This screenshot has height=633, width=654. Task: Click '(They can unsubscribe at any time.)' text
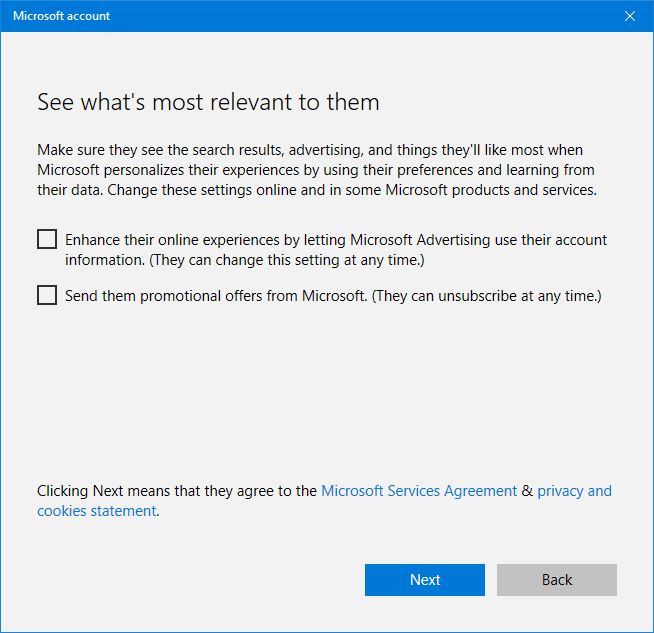pyautogui.click(x=486, y=296)
